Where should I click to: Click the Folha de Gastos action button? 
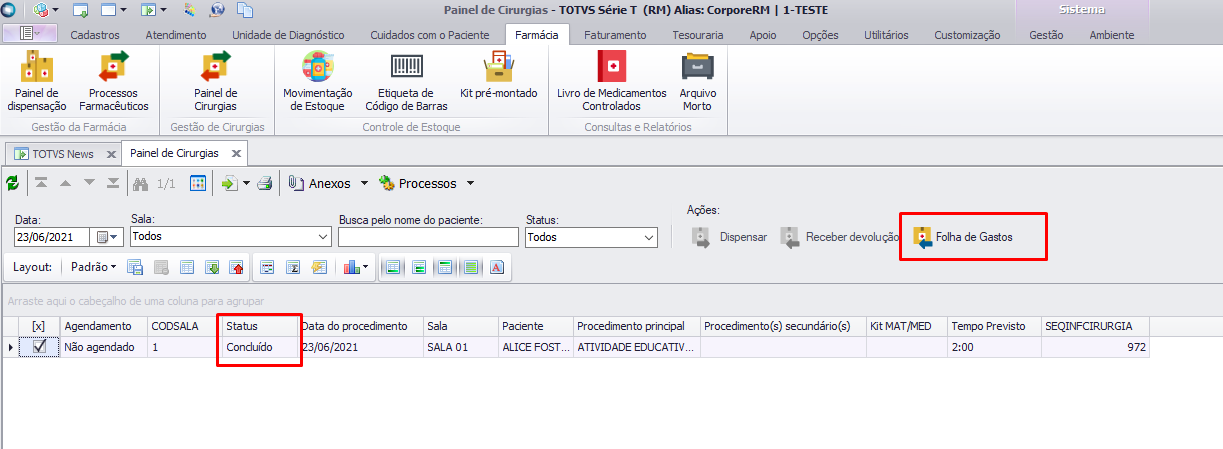tap(964, 237)
